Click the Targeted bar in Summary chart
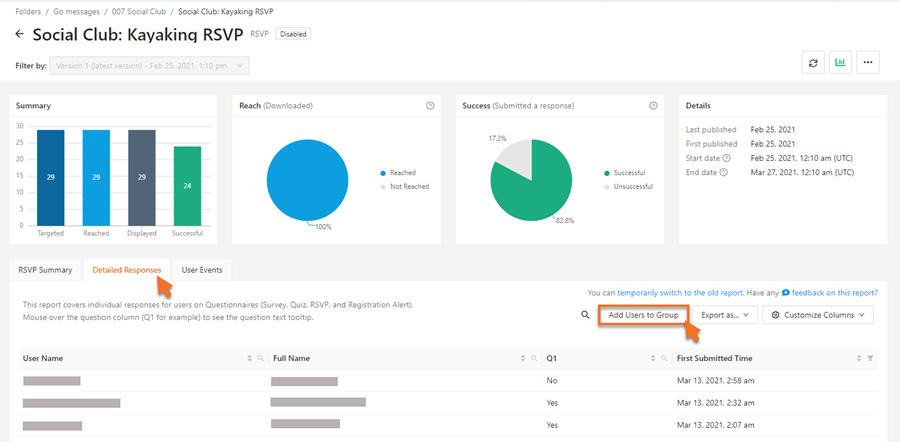The image size is (900, 442). pyautogui.click(x=51, y=178)
